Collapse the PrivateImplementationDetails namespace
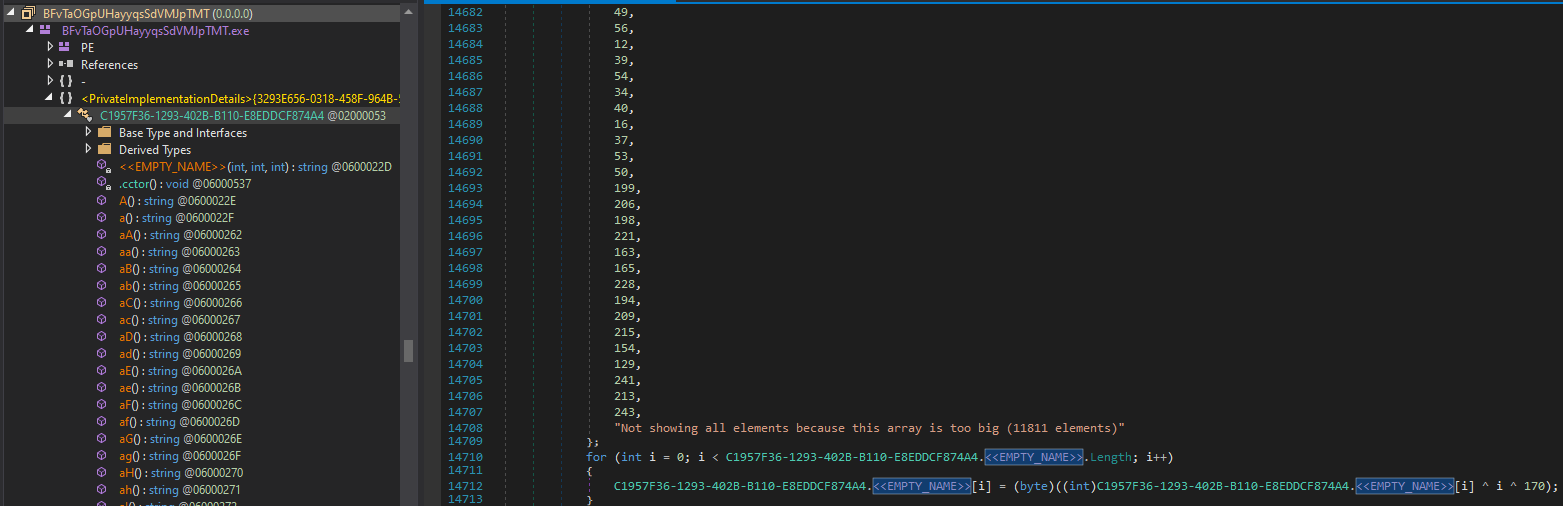 point(48,98)
